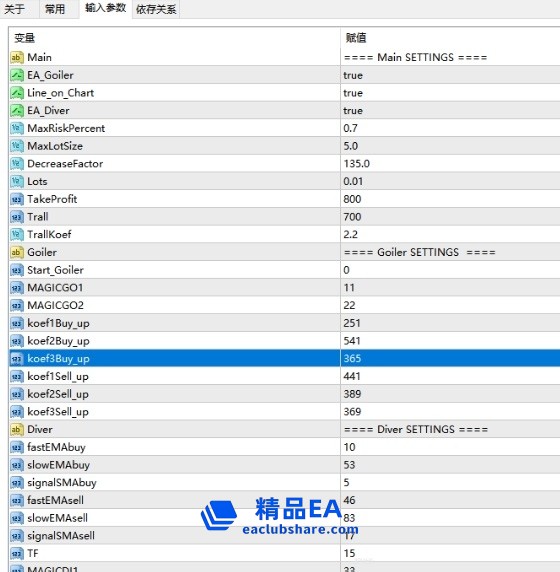
Task: Click the fastEMAbuy value 10
Action: tap(349, 447)
